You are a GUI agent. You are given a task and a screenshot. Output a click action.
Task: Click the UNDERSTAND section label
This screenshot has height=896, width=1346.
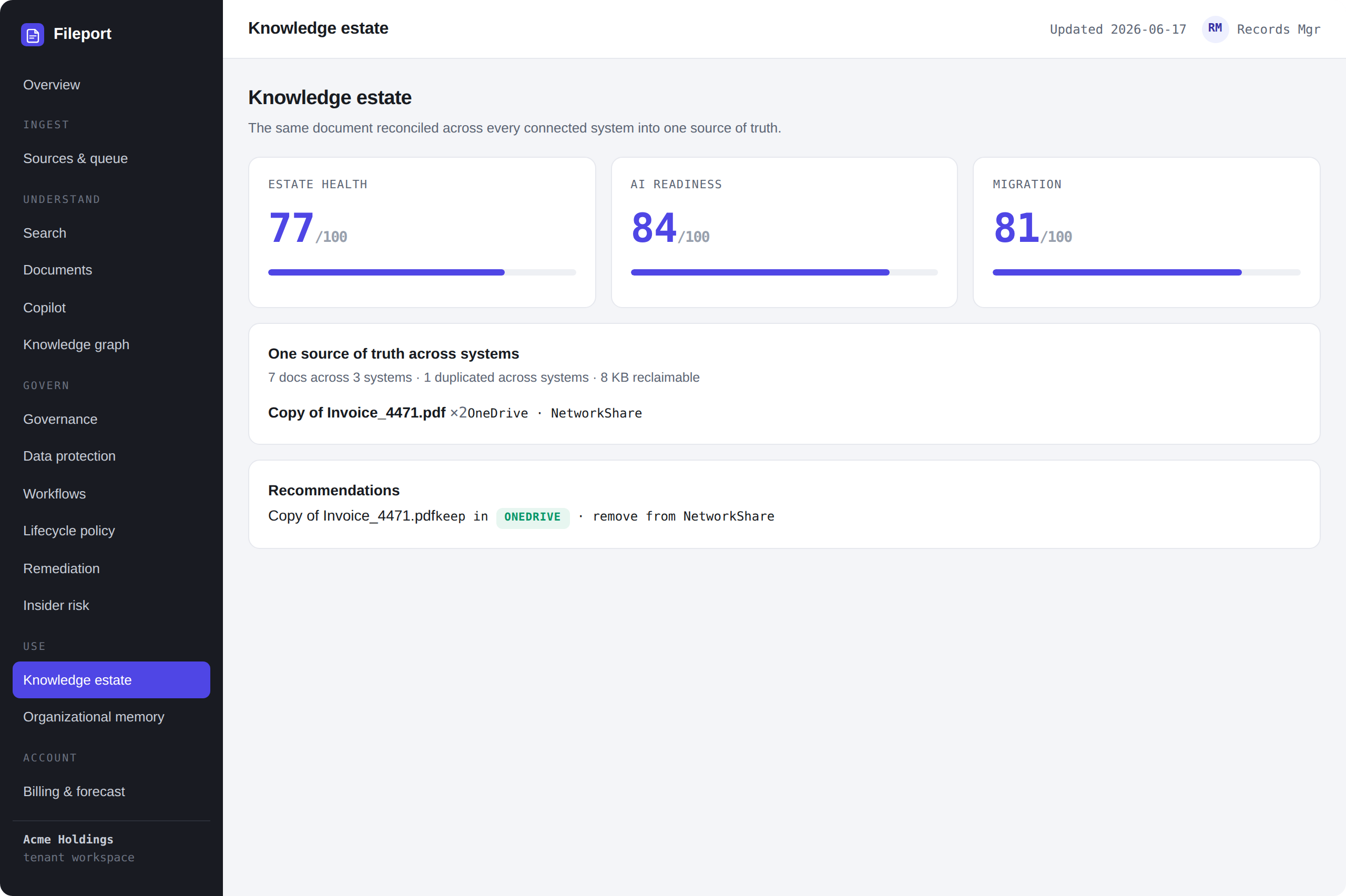62,199
